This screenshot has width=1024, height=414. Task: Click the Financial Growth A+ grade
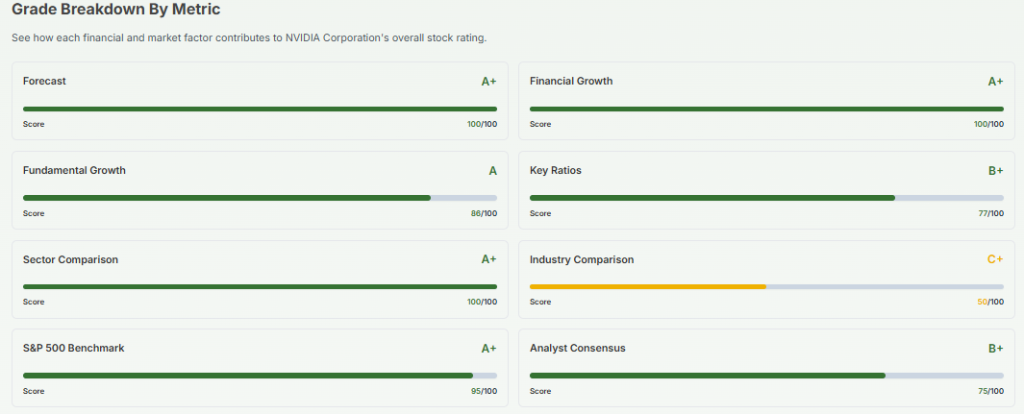tap(996, 82)
